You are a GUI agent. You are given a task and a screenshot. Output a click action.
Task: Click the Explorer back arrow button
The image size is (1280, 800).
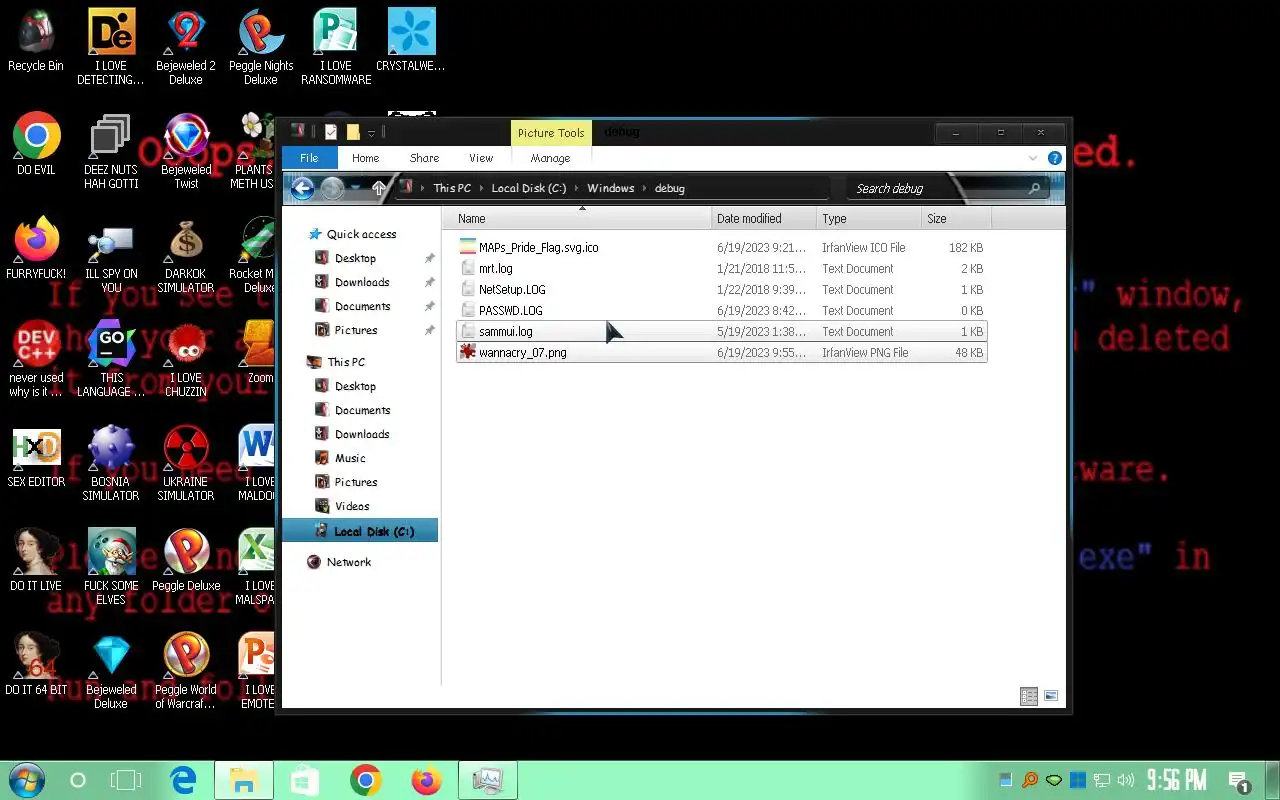[302, 188]
